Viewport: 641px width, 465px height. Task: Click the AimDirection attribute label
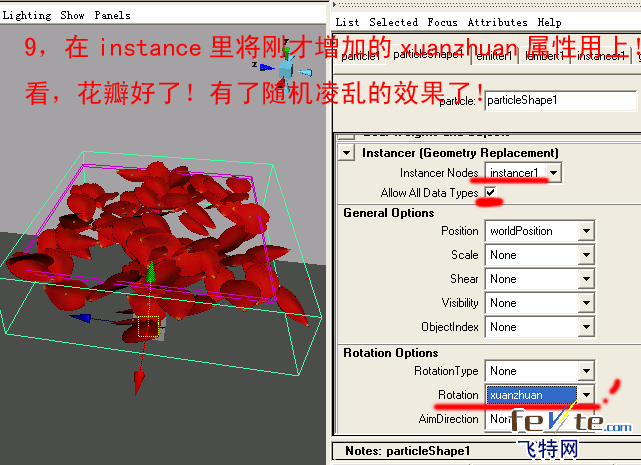pos(448,419)
